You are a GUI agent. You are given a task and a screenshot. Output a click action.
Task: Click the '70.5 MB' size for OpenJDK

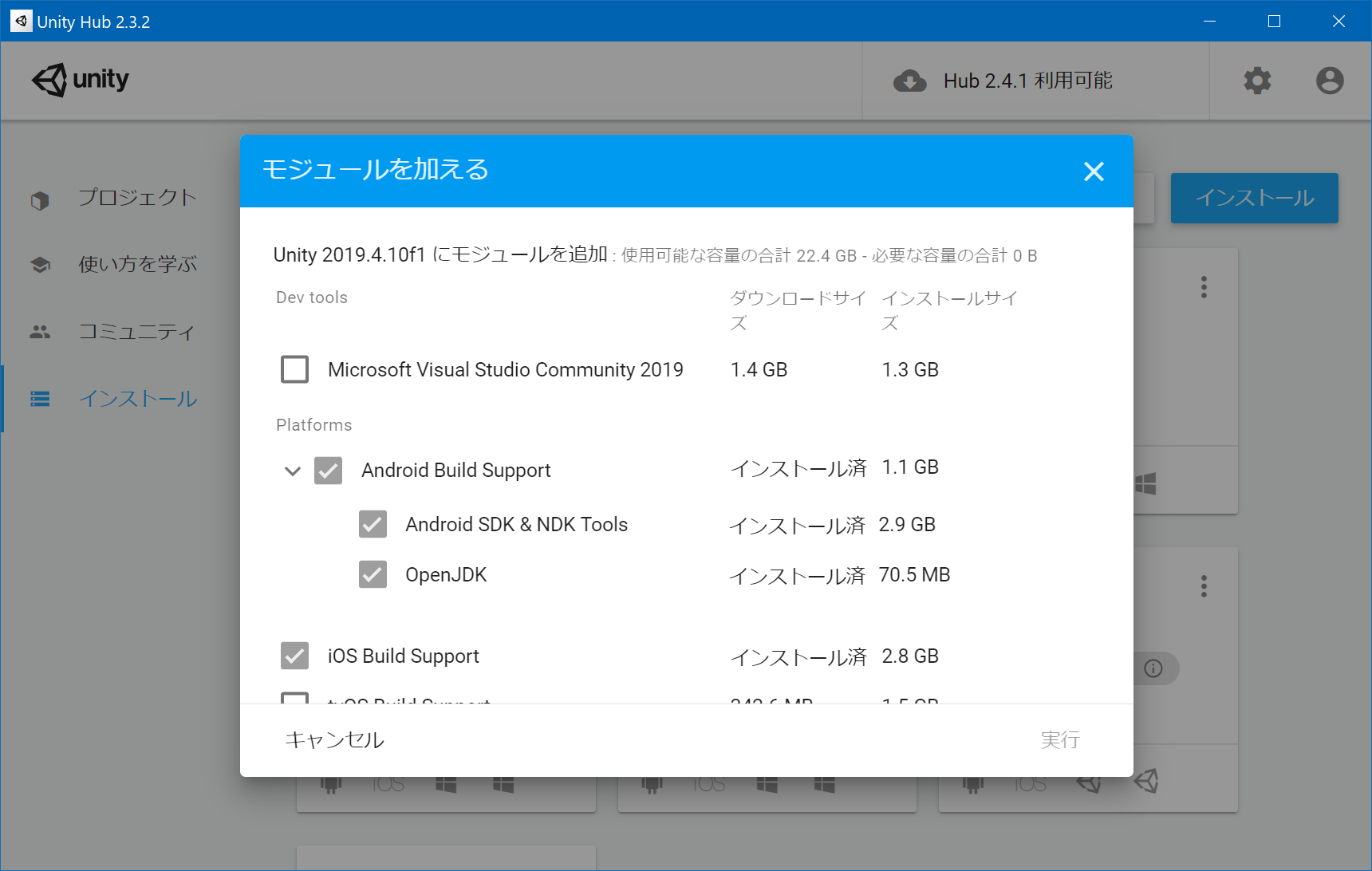tap(914, 575)
